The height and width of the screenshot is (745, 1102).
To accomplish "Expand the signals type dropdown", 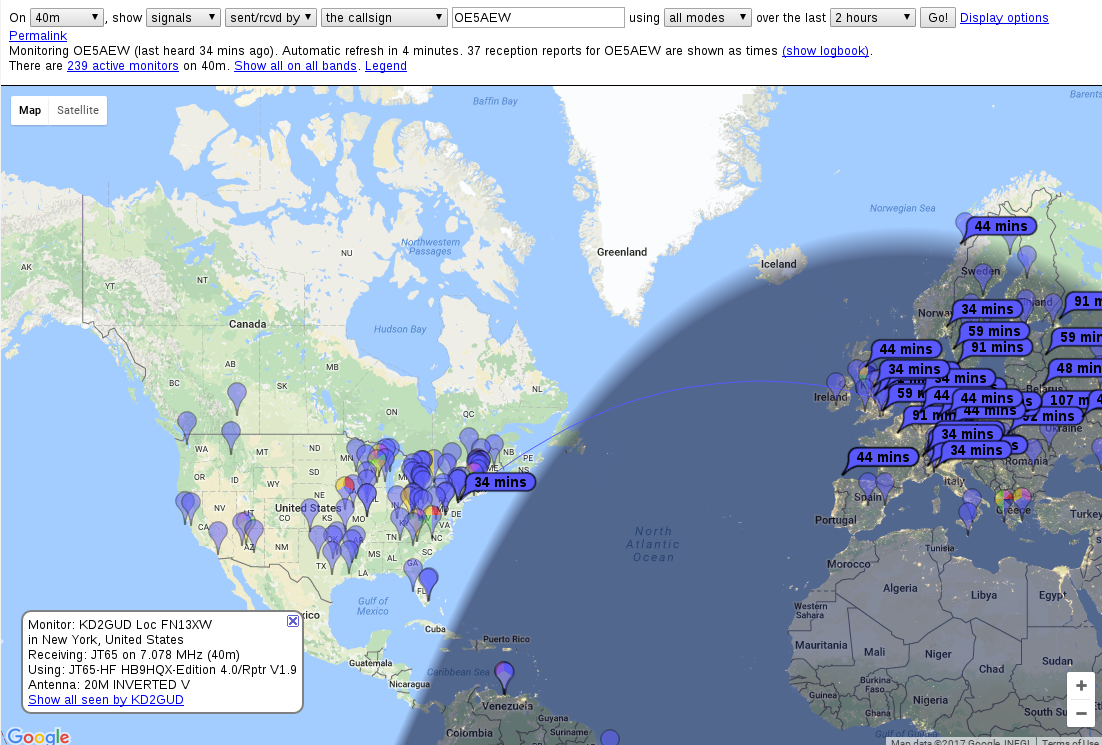I will point(183,17).
